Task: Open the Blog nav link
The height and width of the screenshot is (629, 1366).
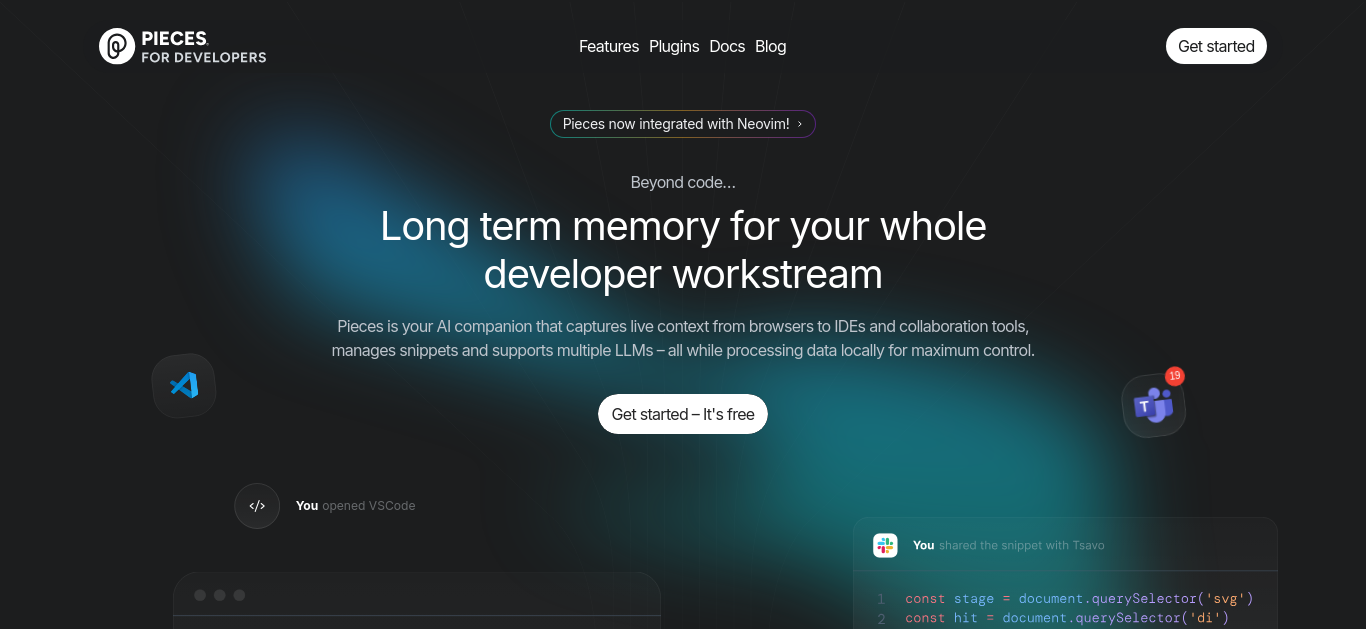Action: [771, 46]
